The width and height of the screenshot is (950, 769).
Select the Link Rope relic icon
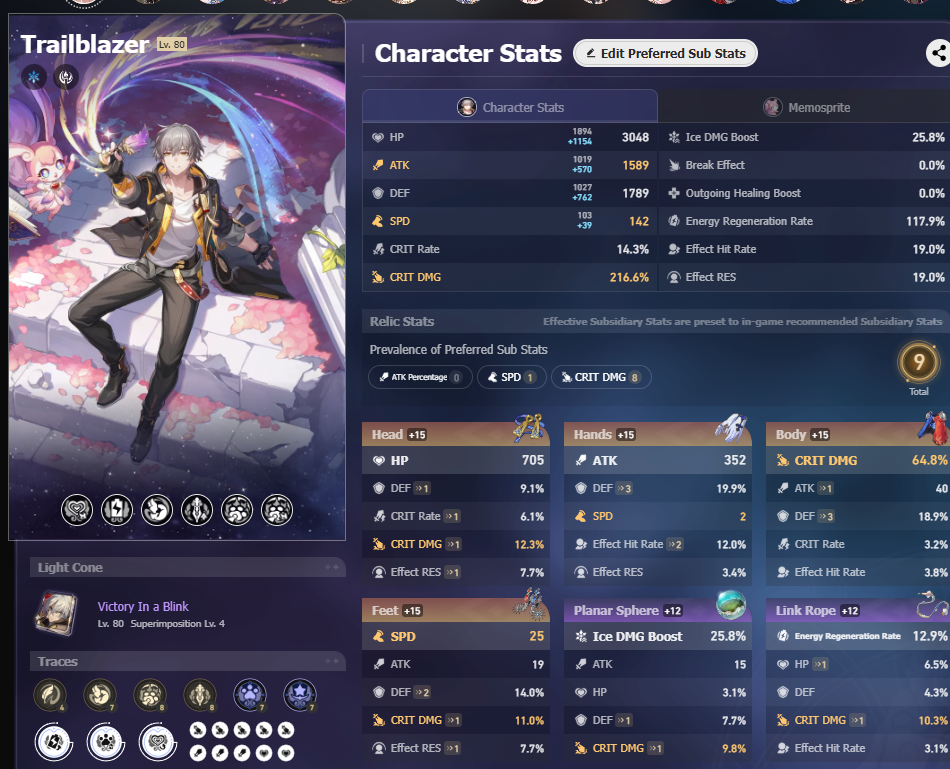[932, 604]
